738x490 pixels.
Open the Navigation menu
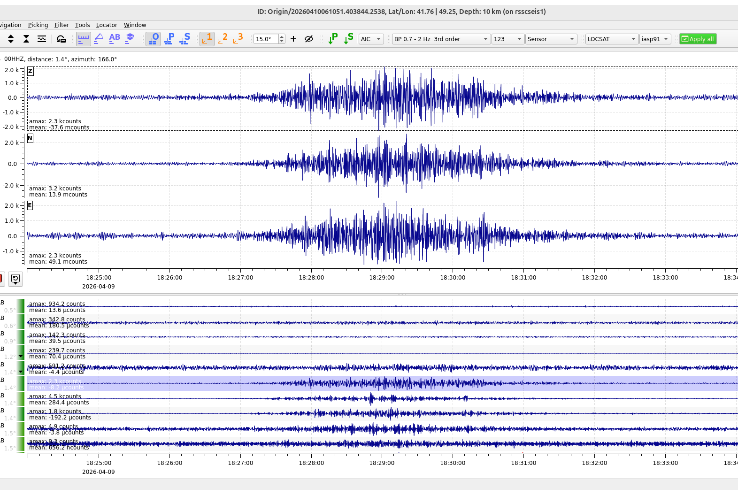click(x=10, y=25)
